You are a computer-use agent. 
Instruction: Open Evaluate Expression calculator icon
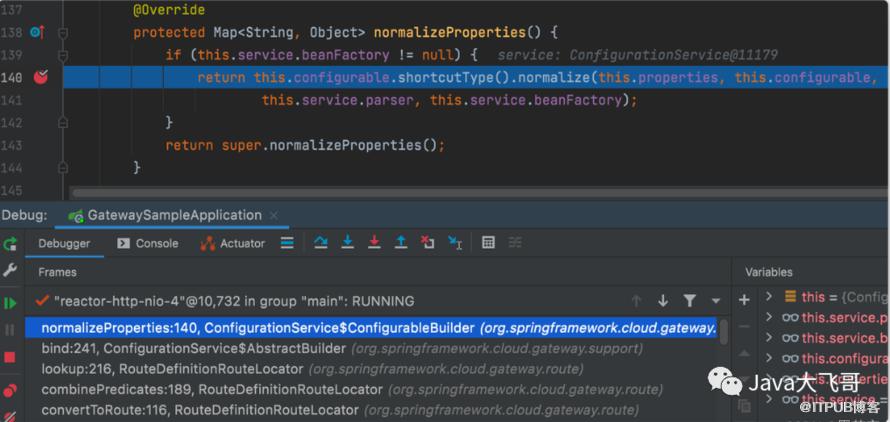click(488, 243)
